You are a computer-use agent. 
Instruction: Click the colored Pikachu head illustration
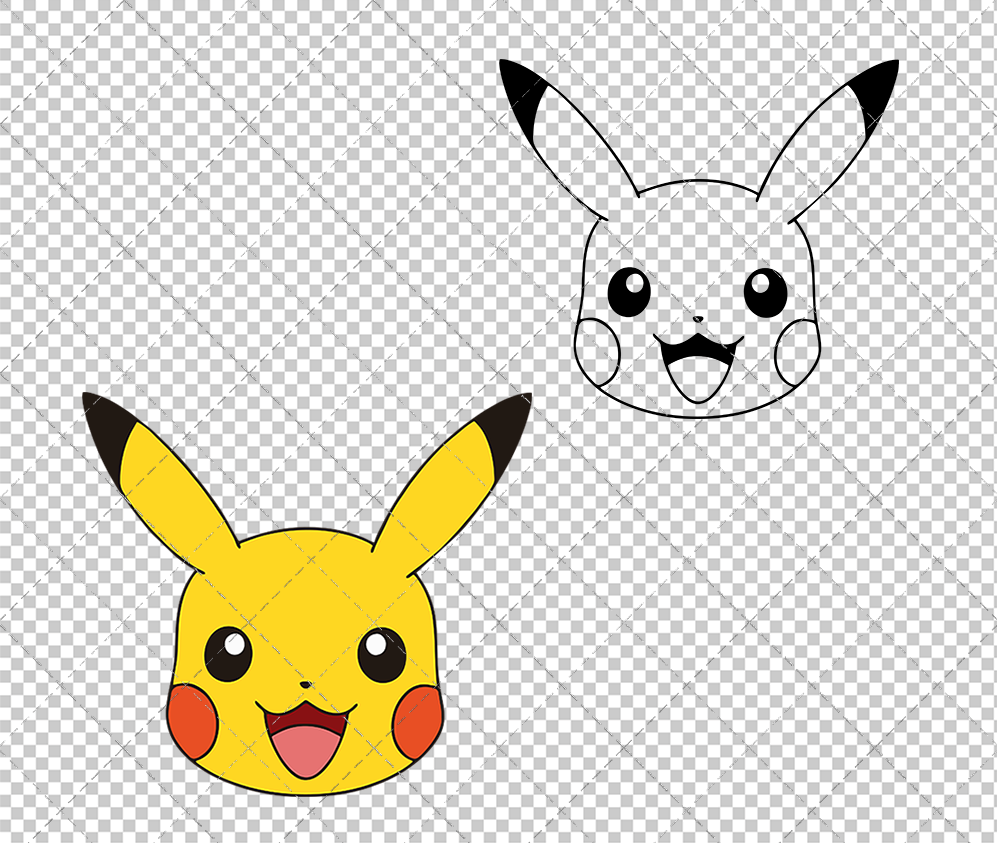pos(306,594)
